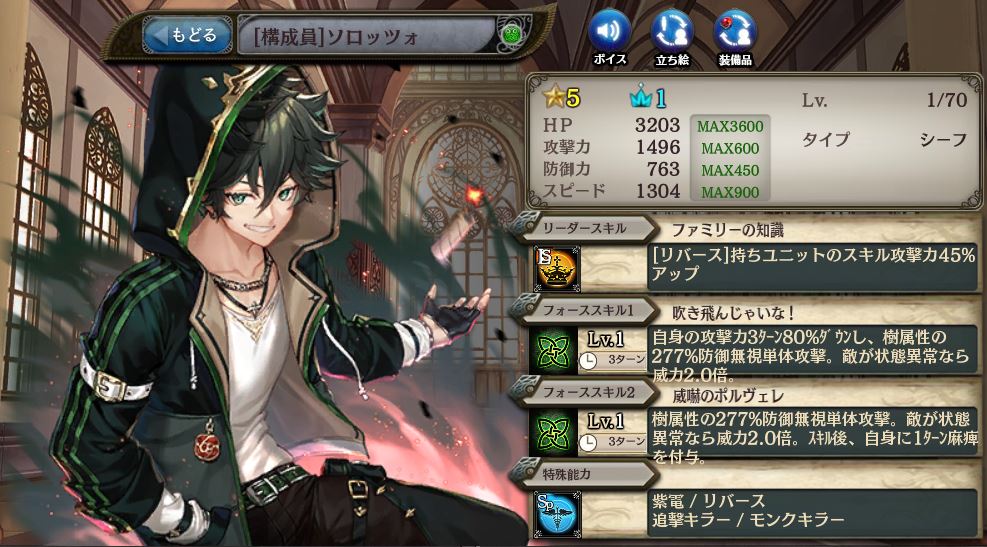Tap the Force Skill 2 green emblem icon
This screenshot has height=547, width=987.
click(x=553, y=432)
